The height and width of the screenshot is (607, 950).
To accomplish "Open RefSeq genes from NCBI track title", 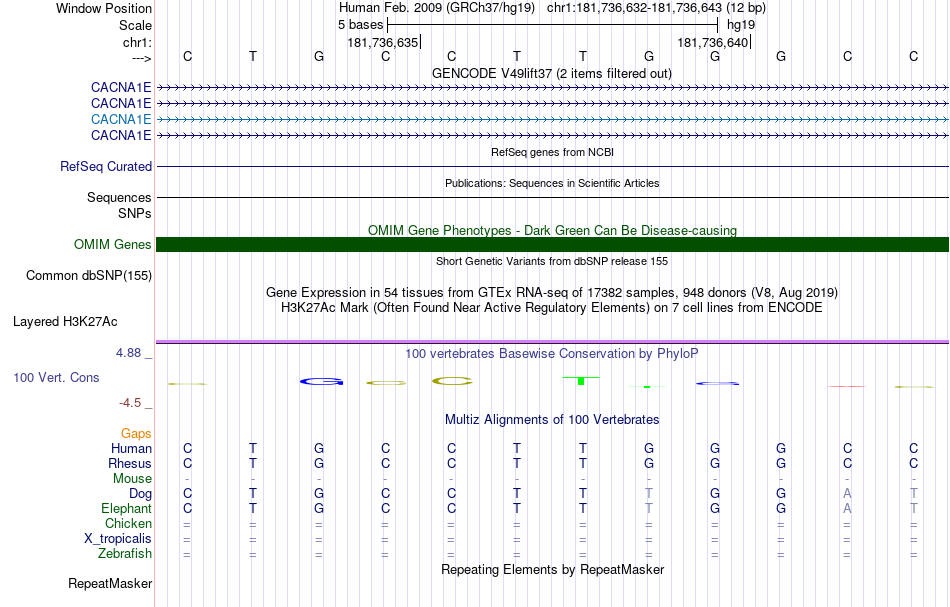I will coord(552,152).
